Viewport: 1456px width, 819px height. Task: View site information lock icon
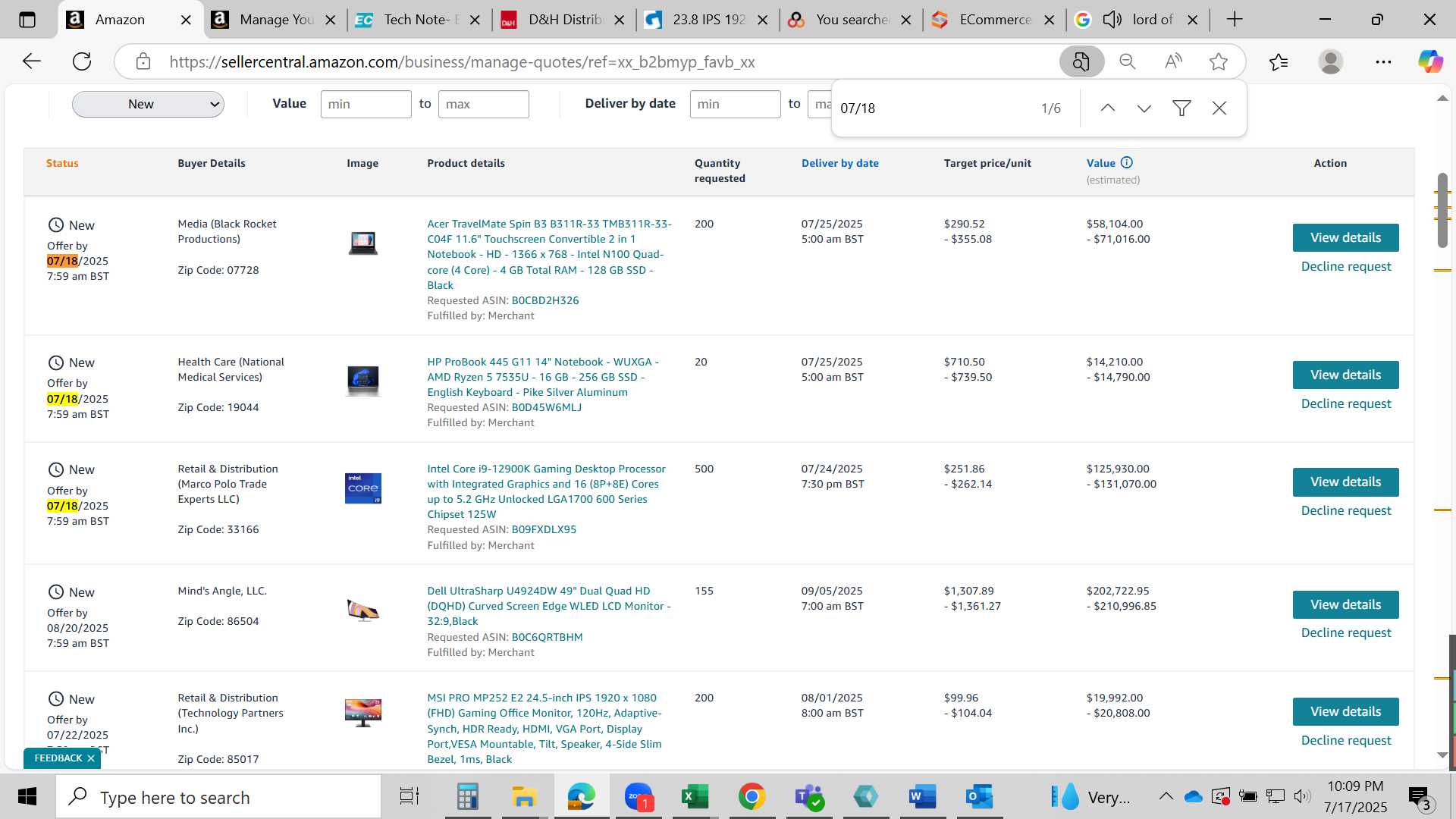[143, 61]
